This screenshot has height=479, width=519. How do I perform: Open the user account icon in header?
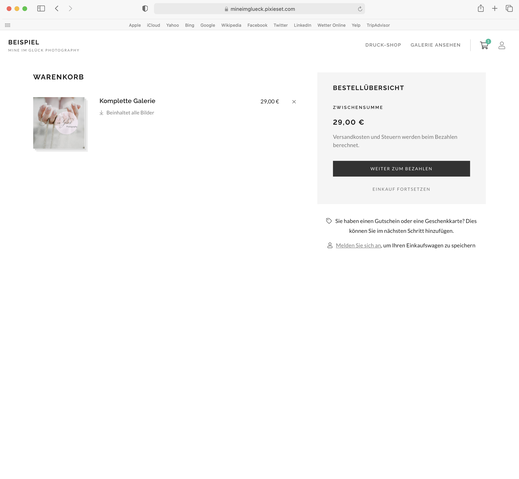pos(502,45)
